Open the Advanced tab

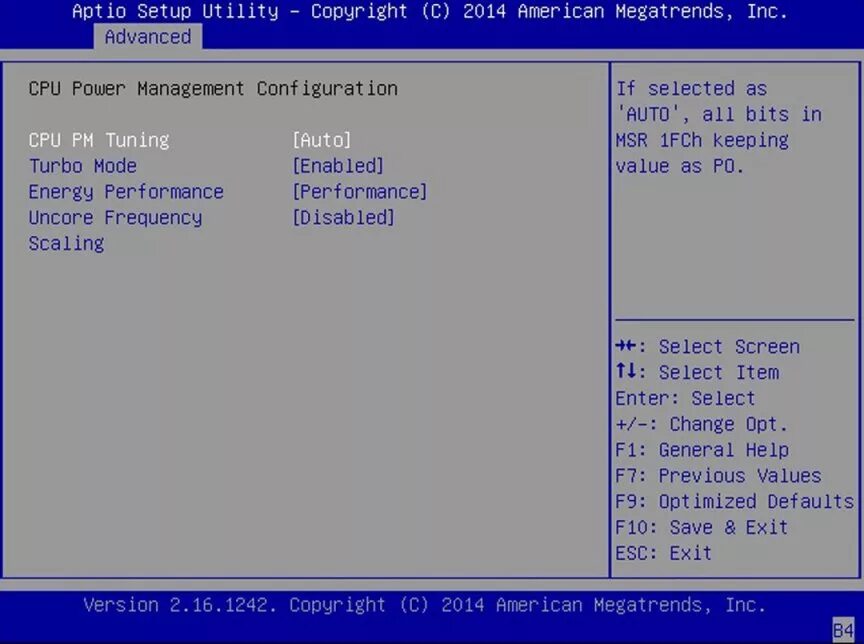[x=148, y=37]
